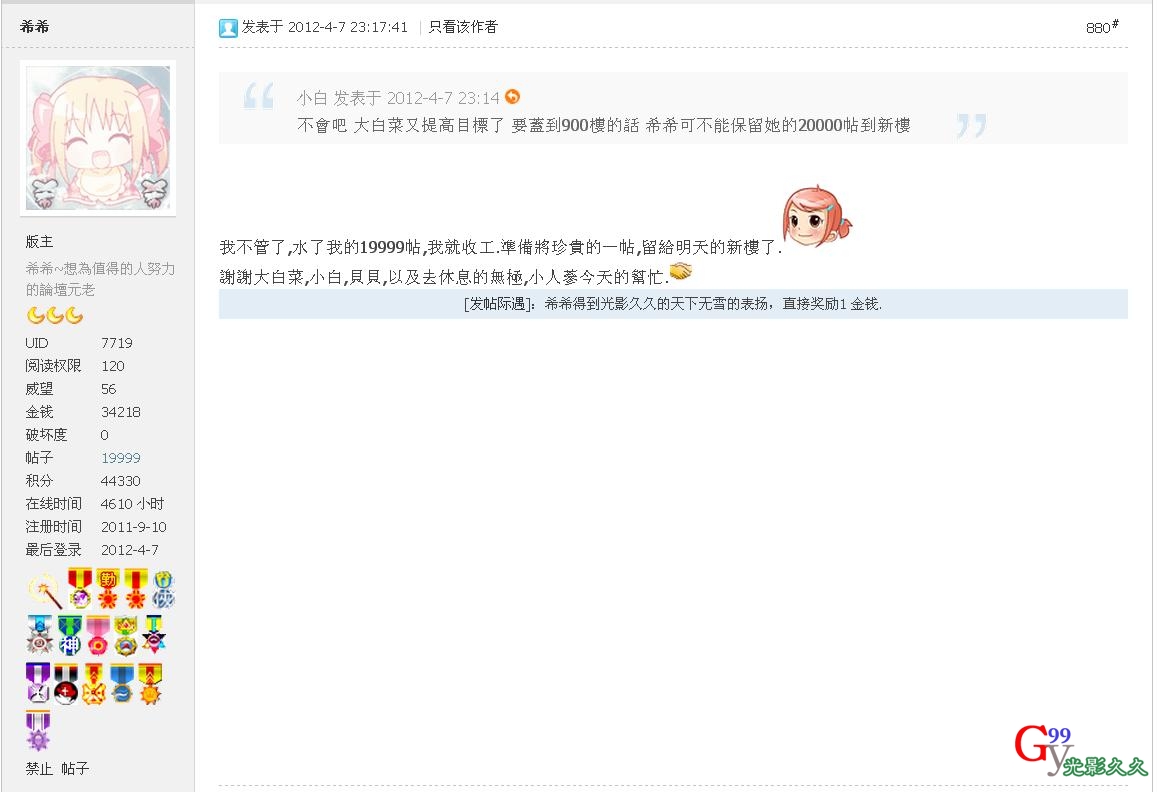Click the black-red Pokeball style medal
The height and width of the screenshot is (792, 1157).
pyautogui.click(x=66, y=683)
